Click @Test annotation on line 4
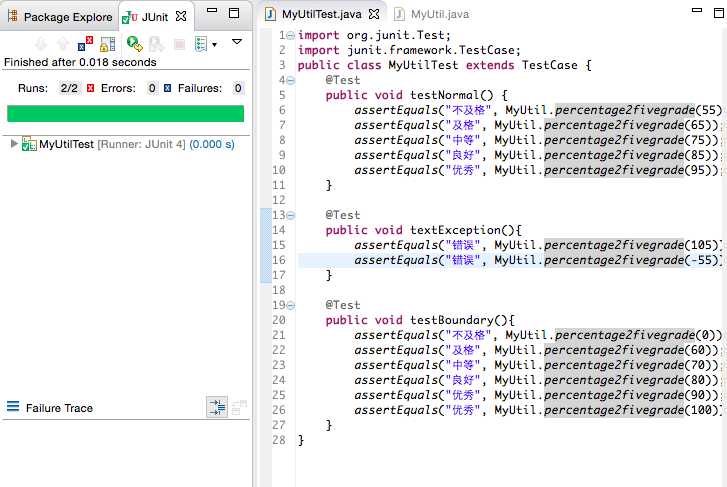Image resolution: width=727 pixels, height=487 pixels. (x=343, y=80)
